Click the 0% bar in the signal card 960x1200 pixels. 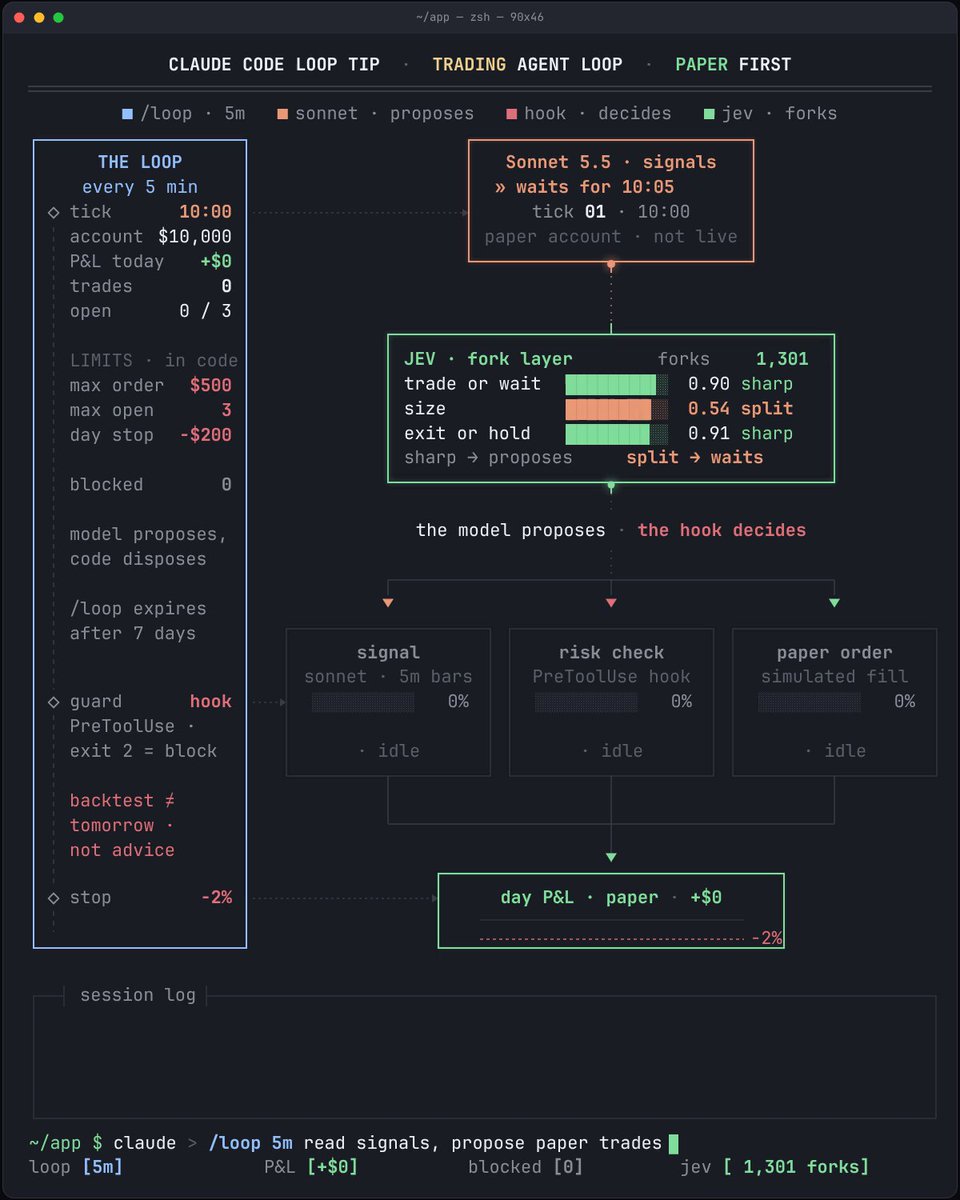[x=363, y=702]
